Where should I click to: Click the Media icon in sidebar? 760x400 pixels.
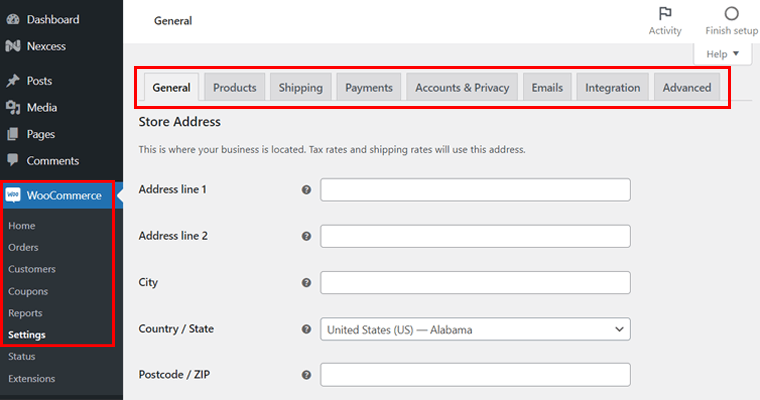click(13, 107)
